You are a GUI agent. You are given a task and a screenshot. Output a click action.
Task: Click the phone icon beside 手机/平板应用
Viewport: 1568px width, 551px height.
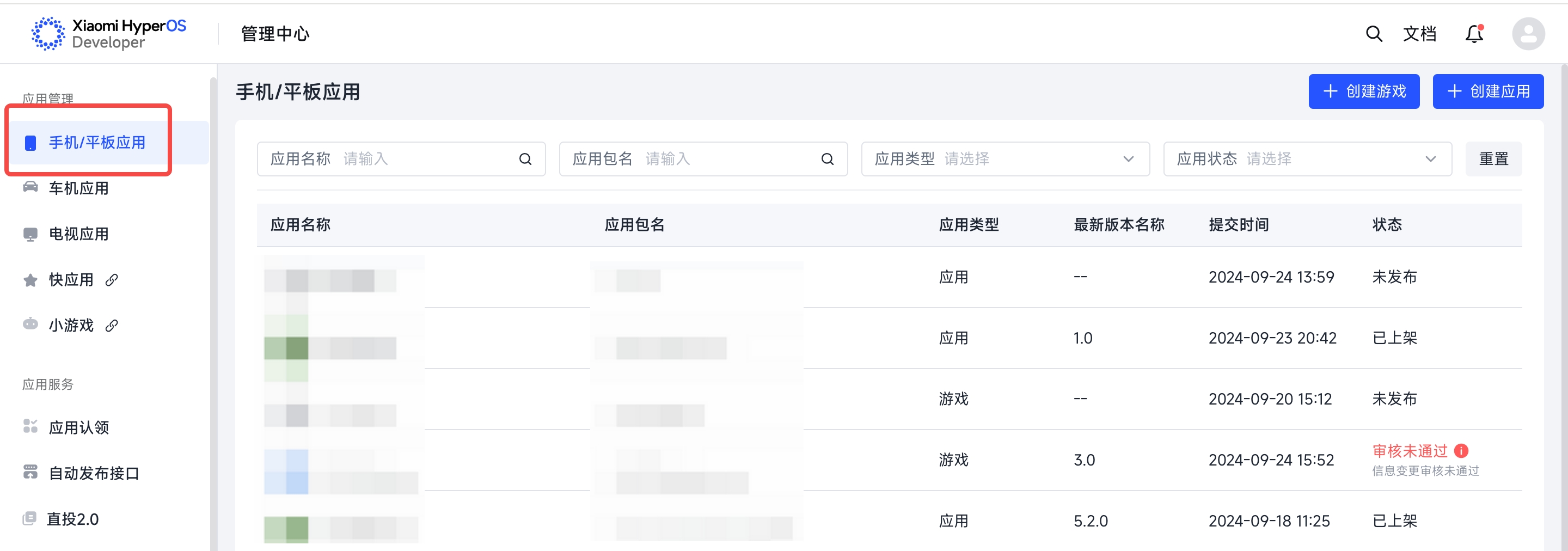[x=30, y=143]
